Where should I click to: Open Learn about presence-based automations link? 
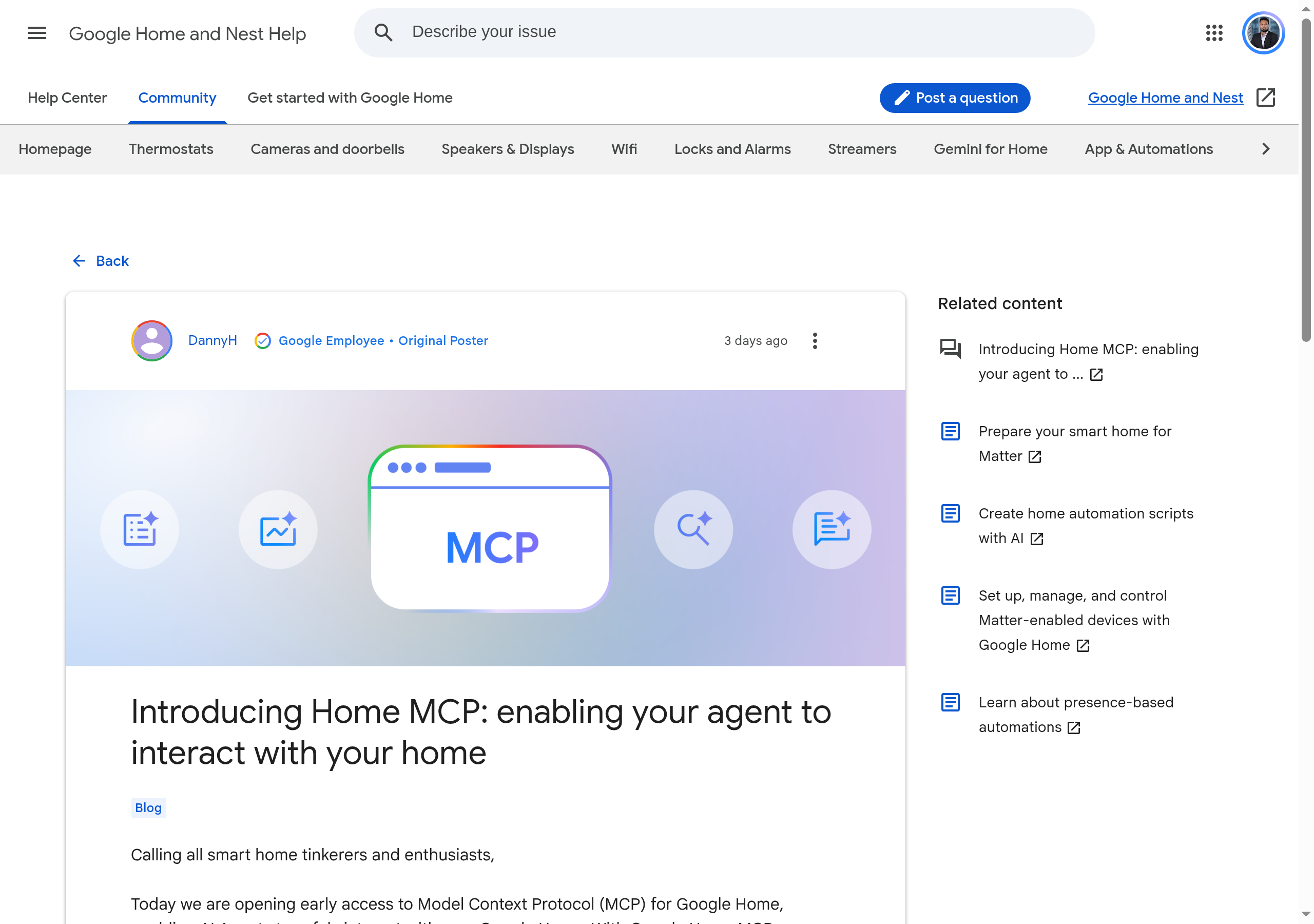(1076, 715)
